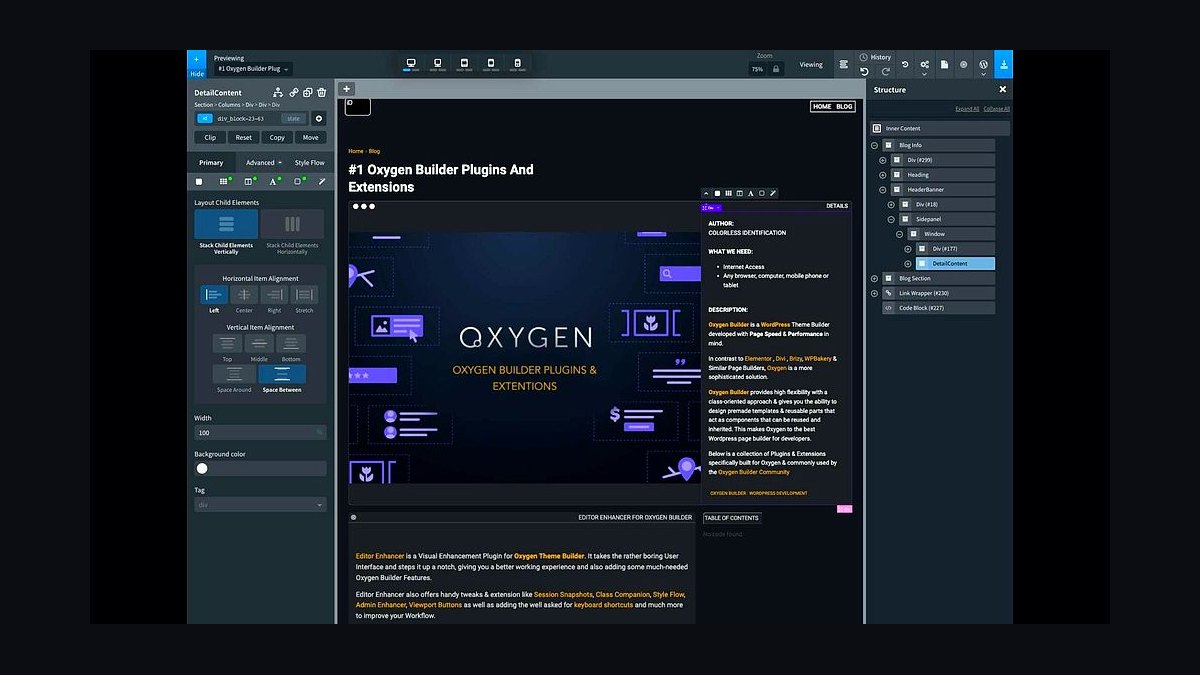Image resolution: width=1200 pixels, height=675 pixels.
Task: Switch to the Primary tab
Action: 211,162
